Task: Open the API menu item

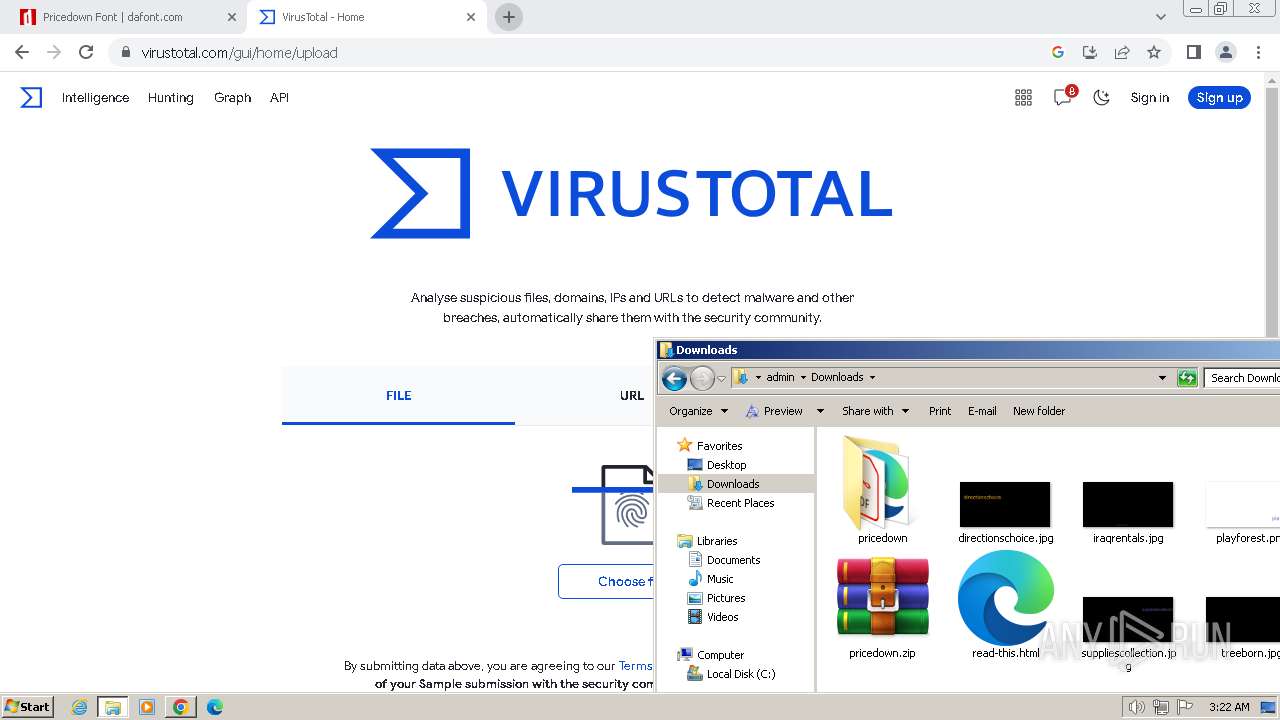Action: click(x=279, y=97)
